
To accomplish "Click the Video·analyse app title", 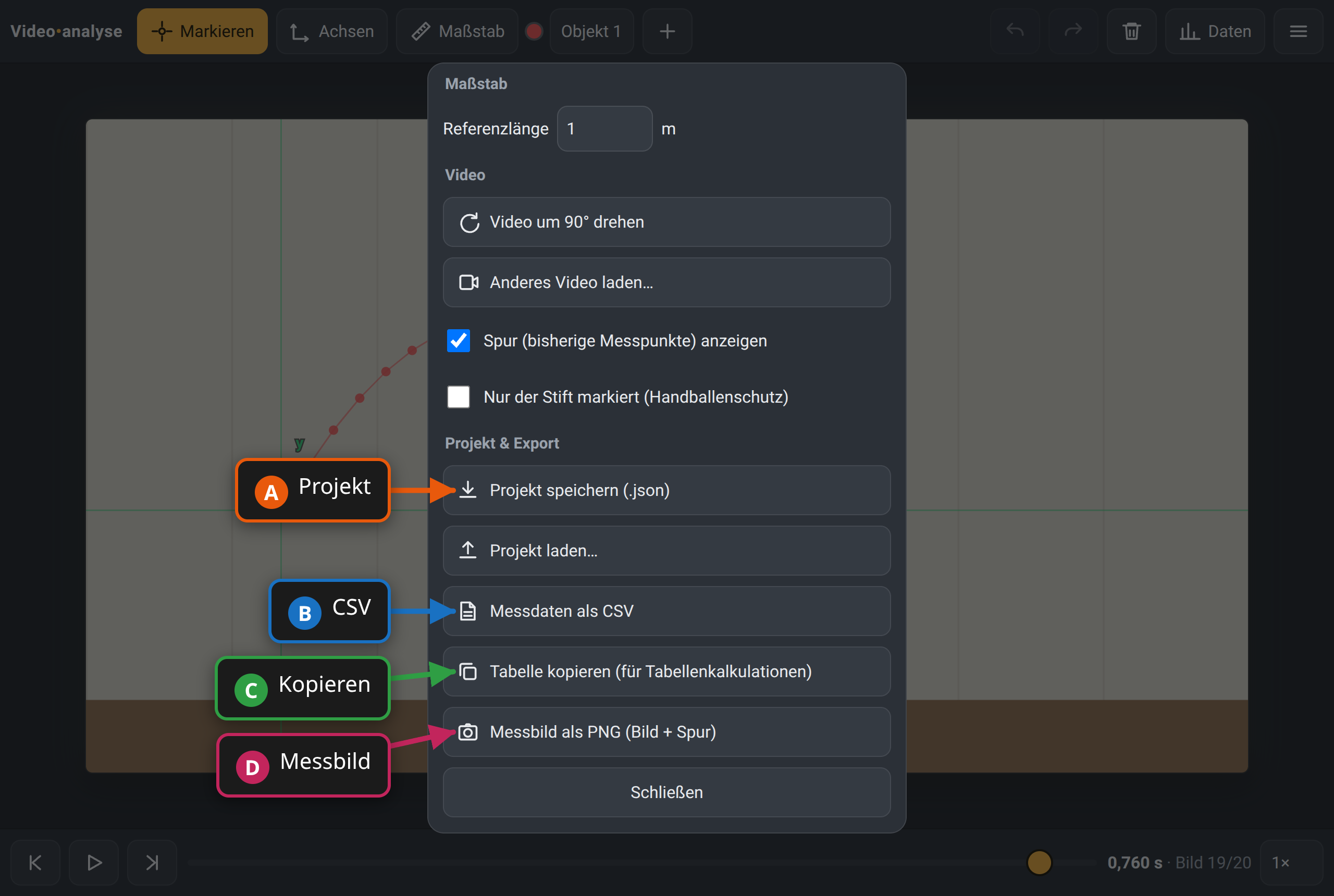I will click(x=66, y=31).
